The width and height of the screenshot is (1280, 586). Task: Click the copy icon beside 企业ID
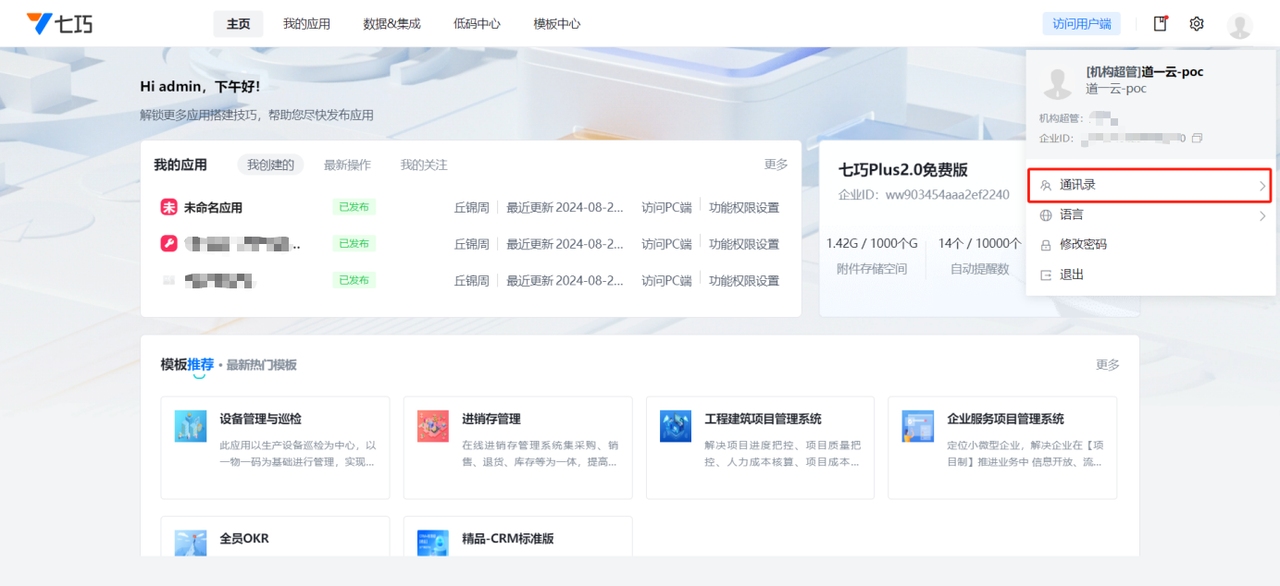coord(1197,138)
